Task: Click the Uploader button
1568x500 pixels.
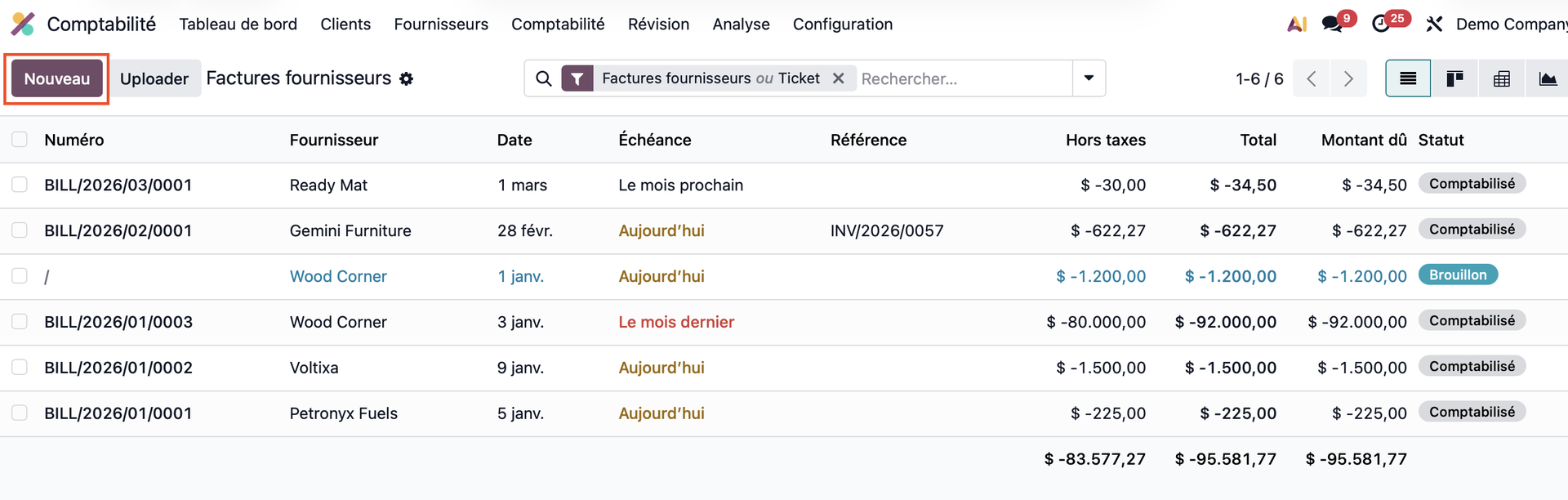Action: click(154, 78)
